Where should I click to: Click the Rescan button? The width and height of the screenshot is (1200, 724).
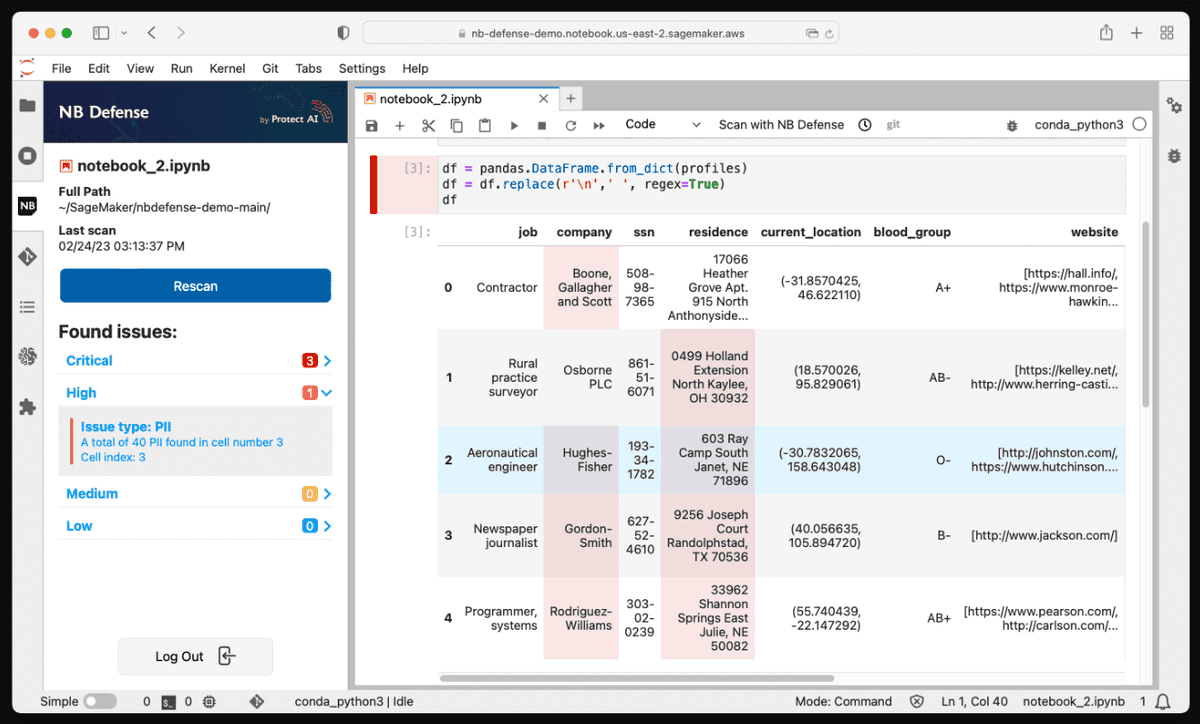coord(195,286)
